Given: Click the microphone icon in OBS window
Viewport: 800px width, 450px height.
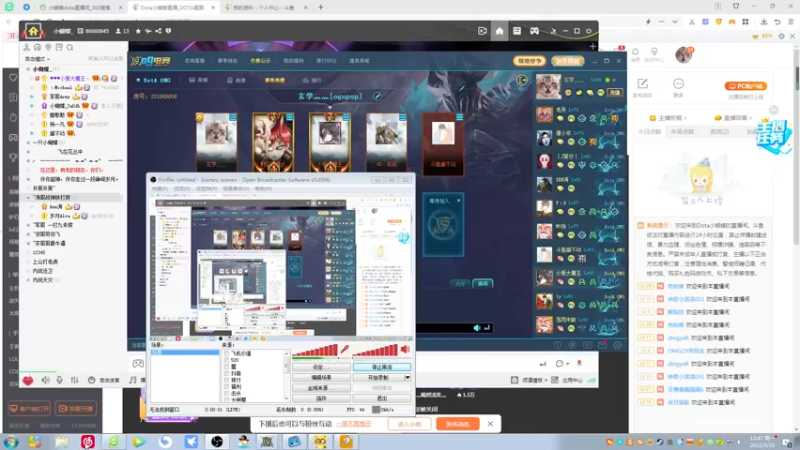Looking at the screenshot, I should (344, 349).
